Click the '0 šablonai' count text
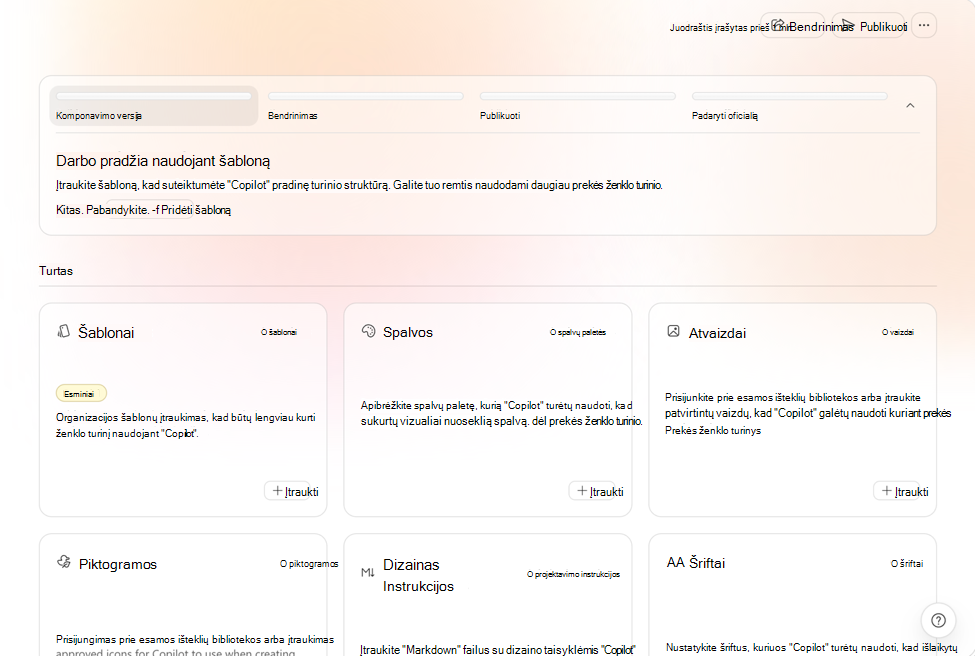 point(279,332)
